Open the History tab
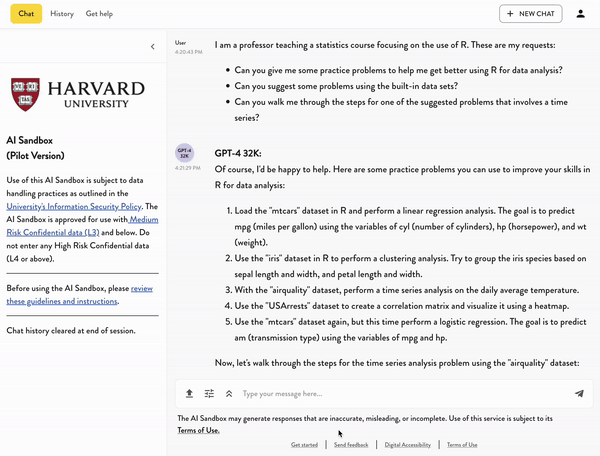 point(62,14)
